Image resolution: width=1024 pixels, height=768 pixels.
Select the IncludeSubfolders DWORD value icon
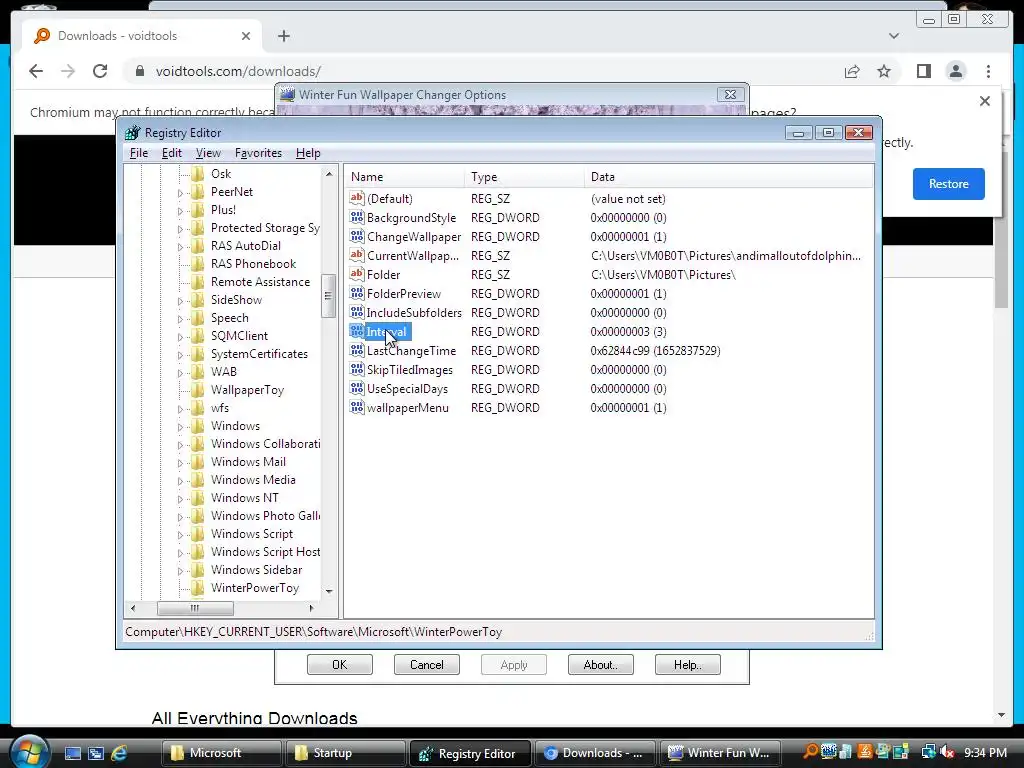357,312
